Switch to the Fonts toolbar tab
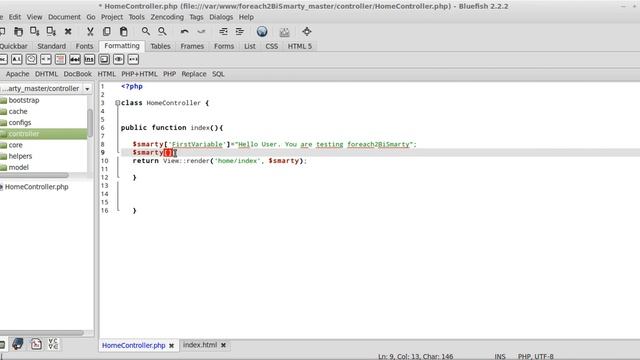 (84, 46)
